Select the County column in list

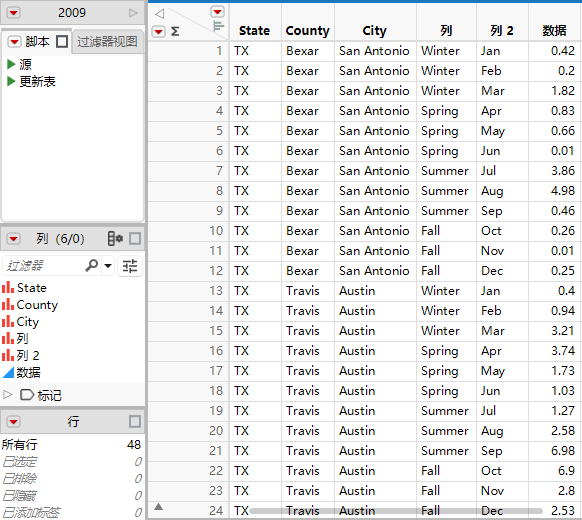coord(37,305)
